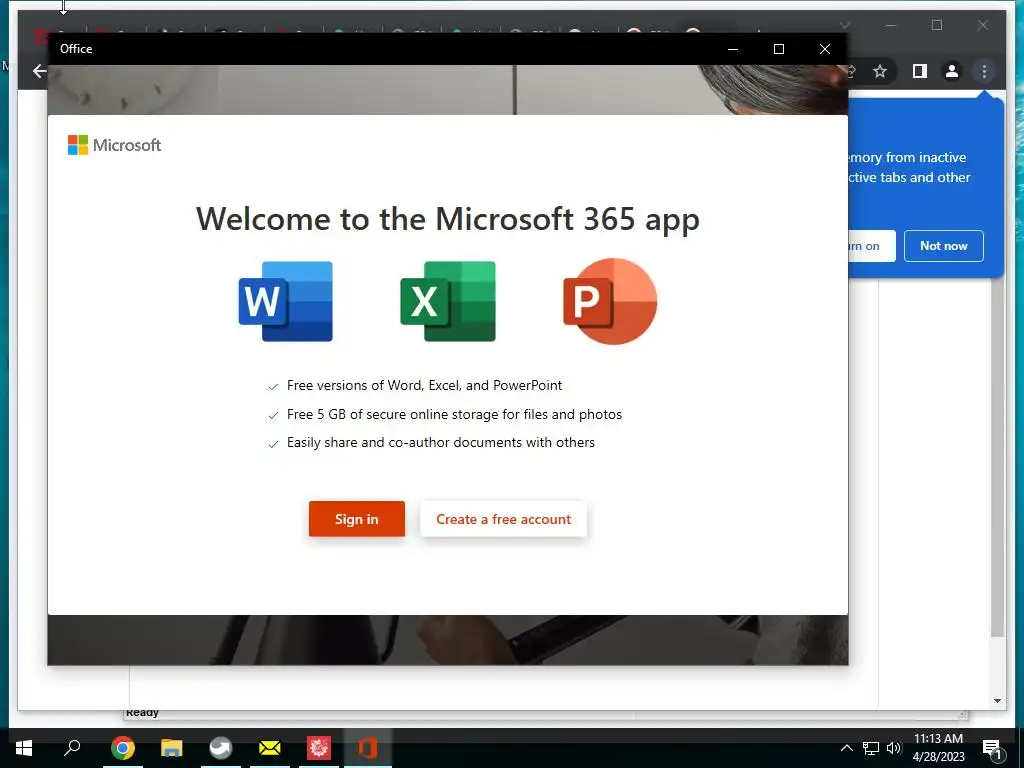
Task: Open network status tray icon
Action: [x=871, y=748]
